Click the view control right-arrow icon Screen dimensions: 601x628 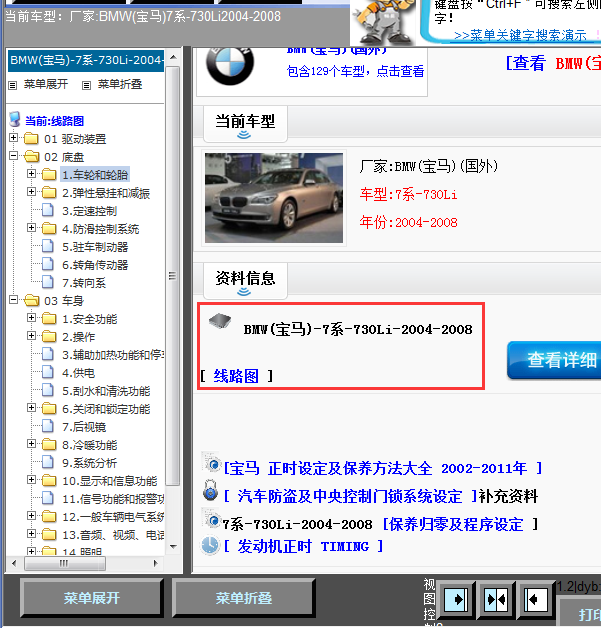pos(456,600)
